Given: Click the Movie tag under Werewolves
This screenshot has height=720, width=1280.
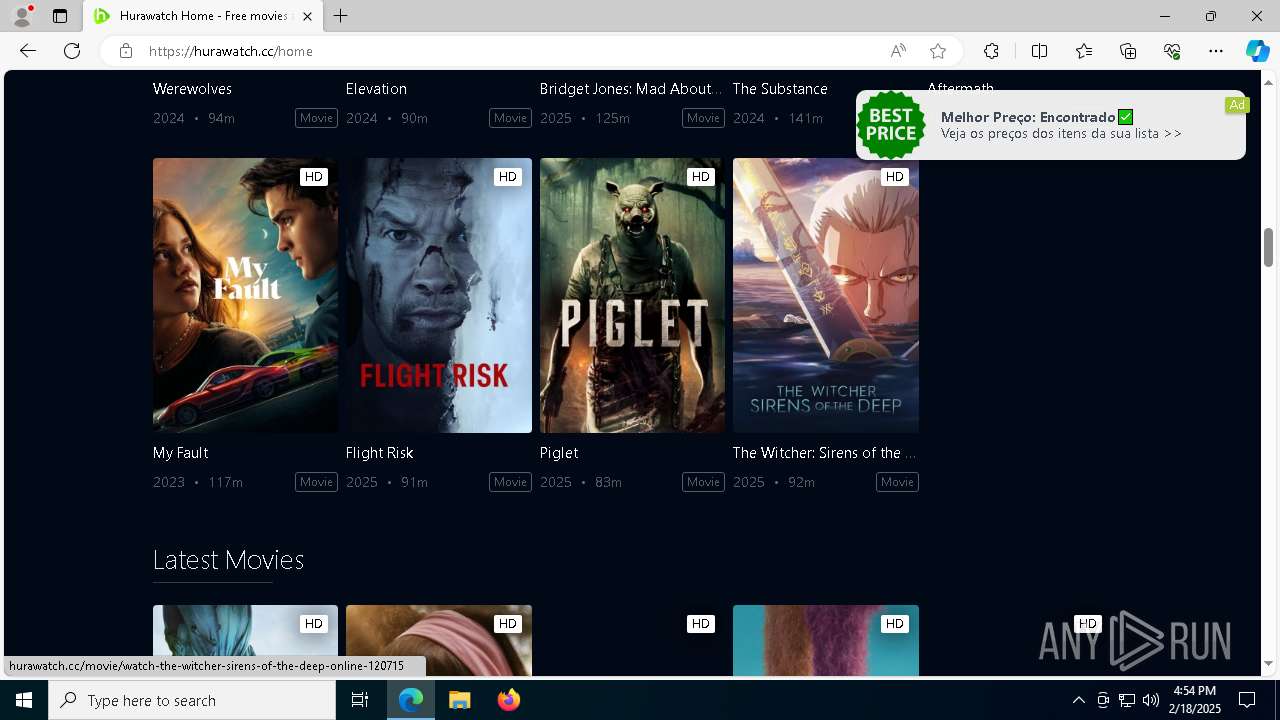Looking at the screenshot, I should click(316, 118).
